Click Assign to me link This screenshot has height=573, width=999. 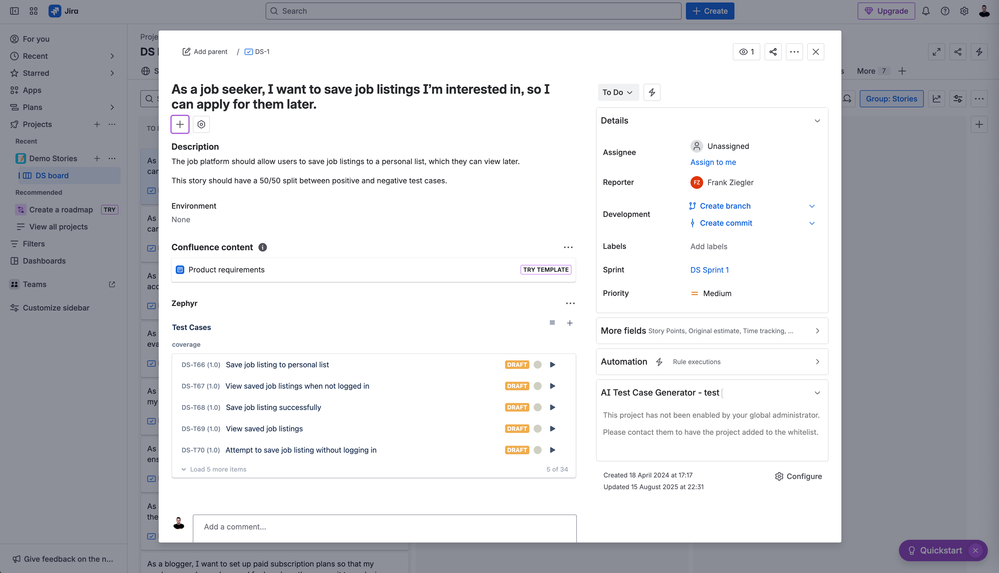713,162
